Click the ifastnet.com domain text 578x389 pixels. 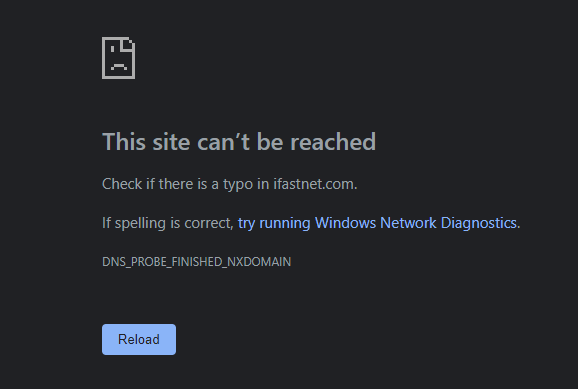click(x=314, y=184)
